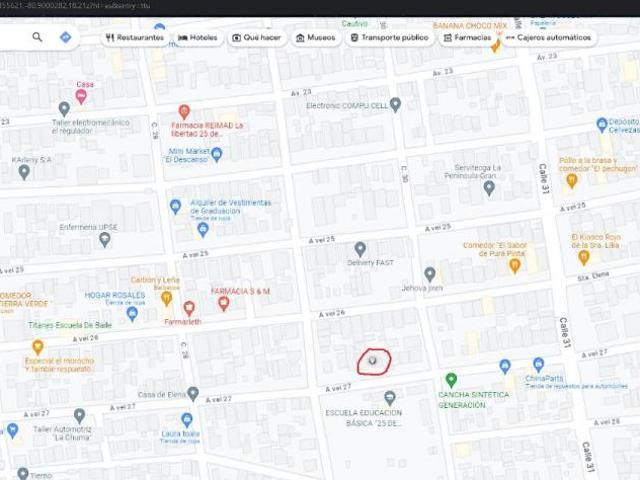640x480 pixels.
Task: Select the Electronic COMPU CELL marker
Action: (395, 104)
